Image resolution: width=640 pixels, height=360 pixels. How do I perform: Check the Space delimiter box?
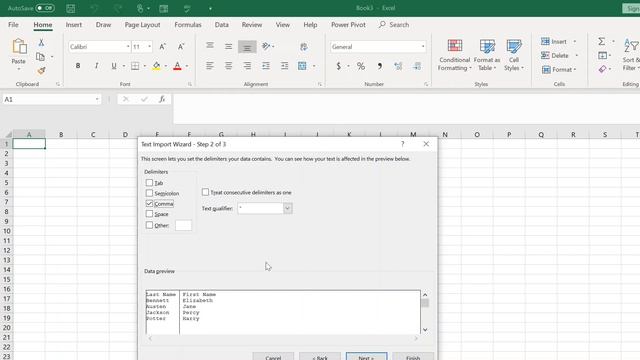click(x=149, y=214)
